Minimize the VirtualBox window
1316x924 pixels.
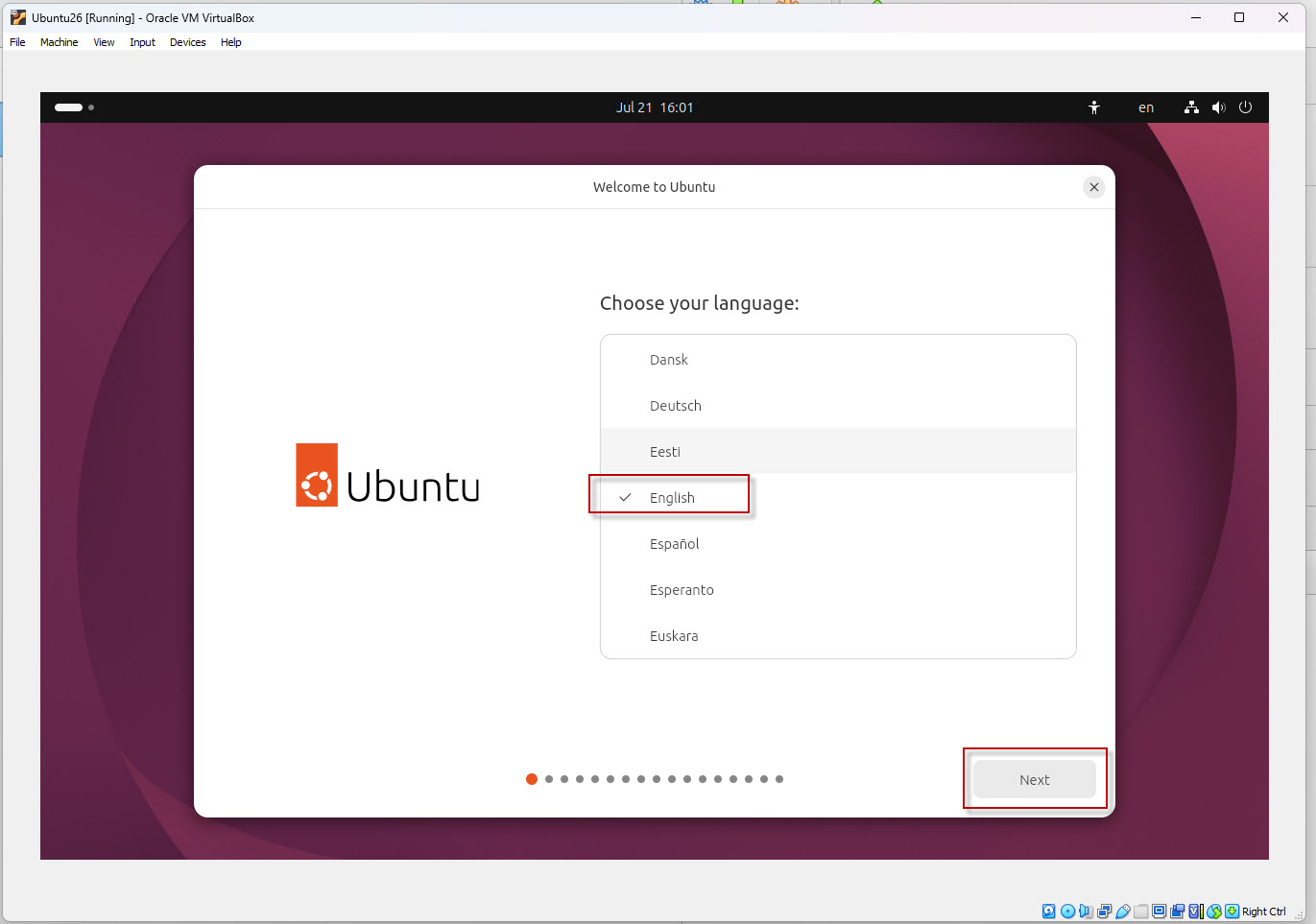click(1196, 17)
